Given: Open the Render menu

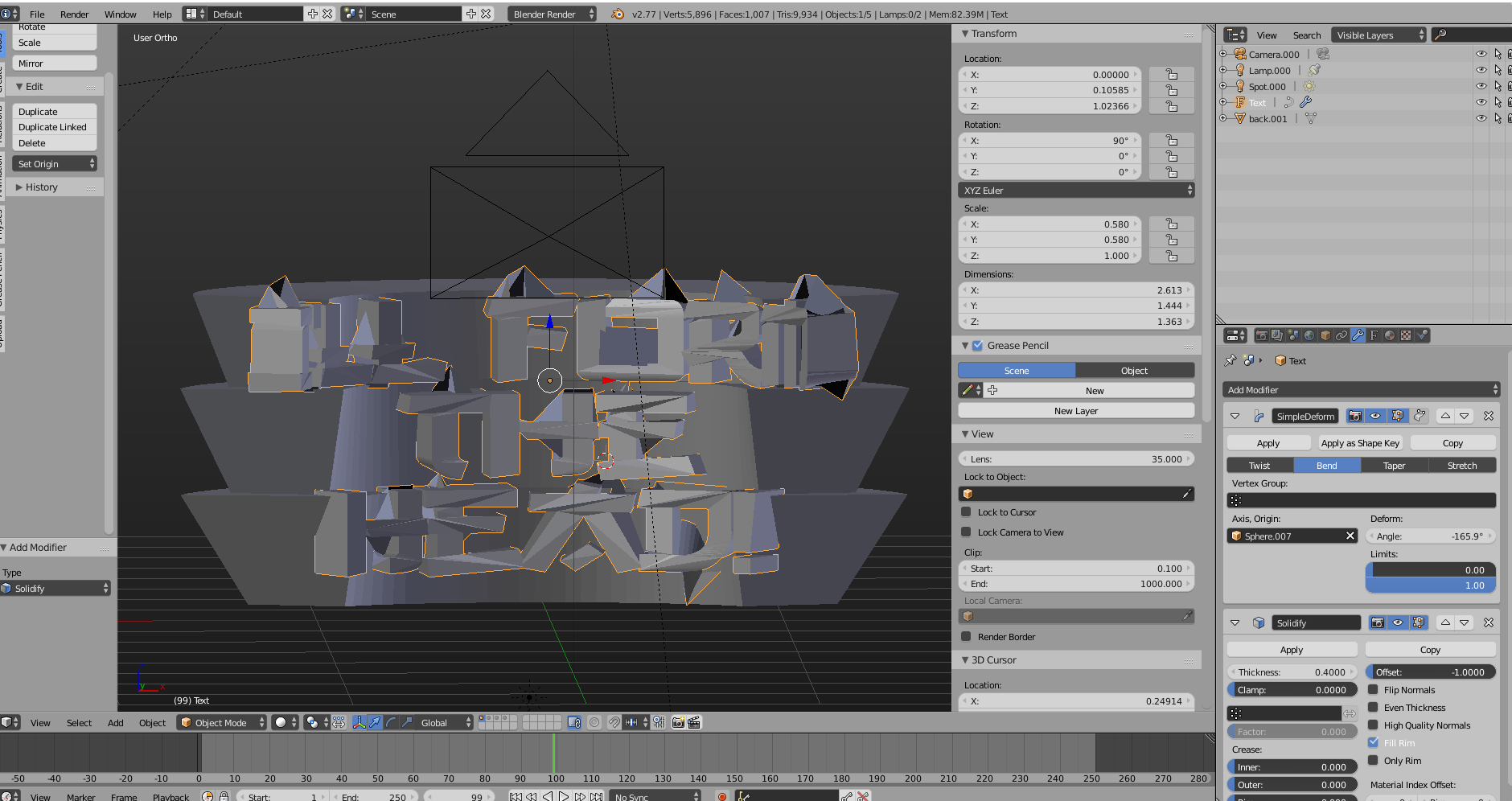Looking at the screenshot, I should coord(74,14).
